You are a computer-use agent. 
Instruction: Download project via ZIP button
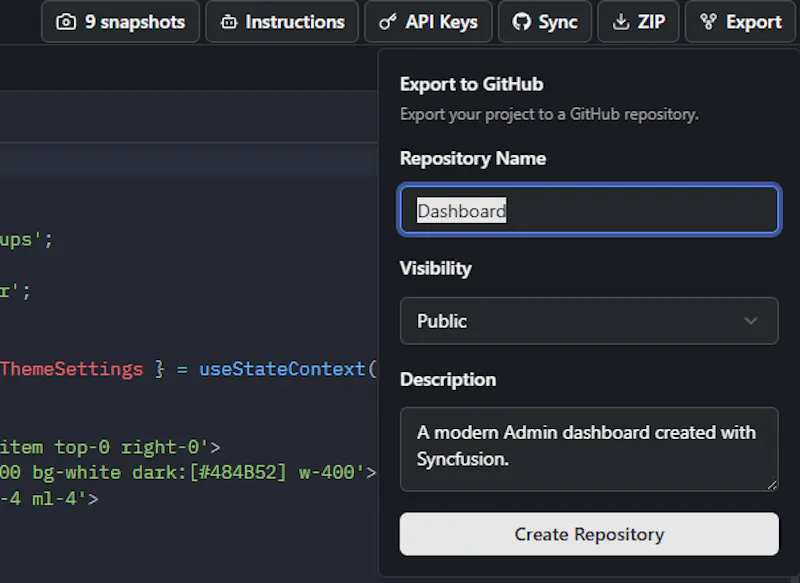coord(638,22)
